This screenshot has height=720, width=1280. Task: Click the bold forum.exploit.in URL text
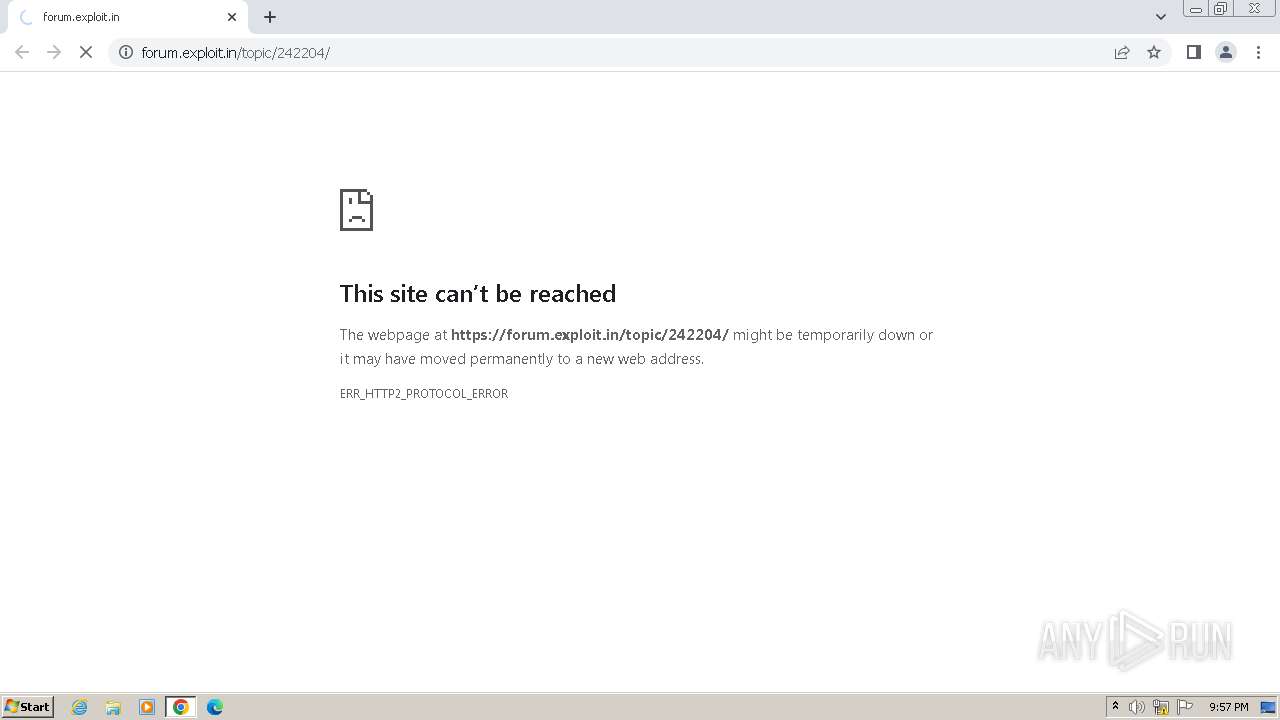tap(590, 335)
